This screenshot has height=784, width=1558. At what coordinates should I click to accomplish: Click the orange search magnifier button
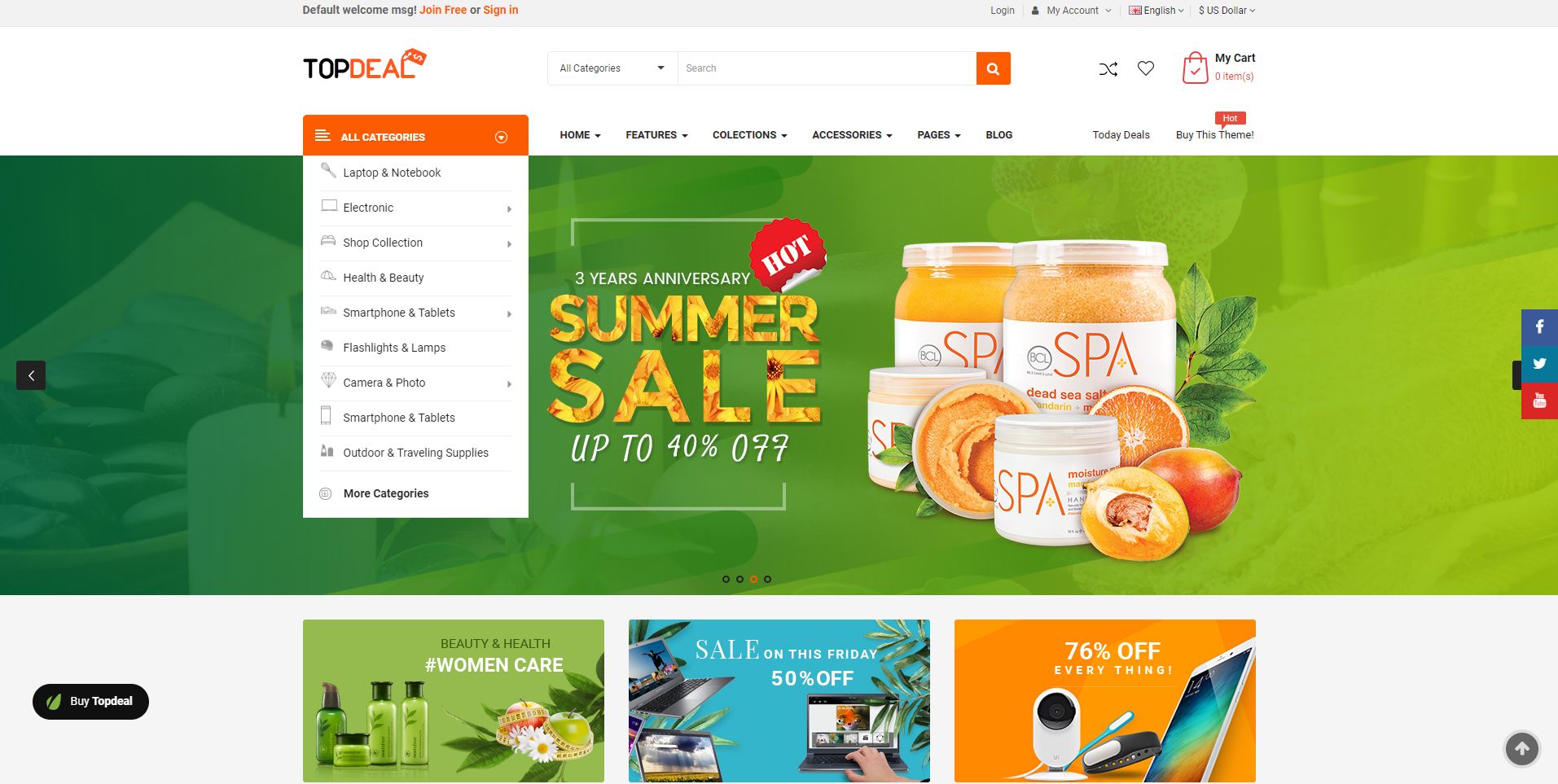(993, 68)
